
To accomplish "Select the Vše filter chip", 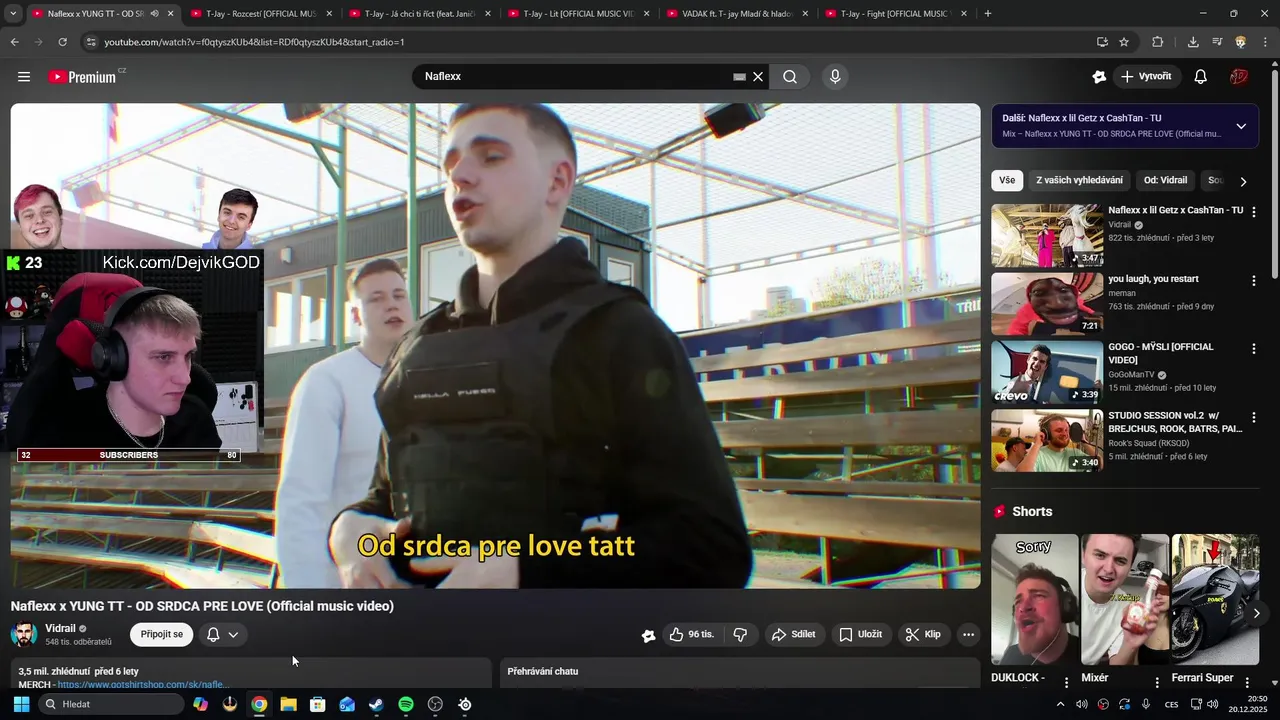I will [x=1007, y=181].
